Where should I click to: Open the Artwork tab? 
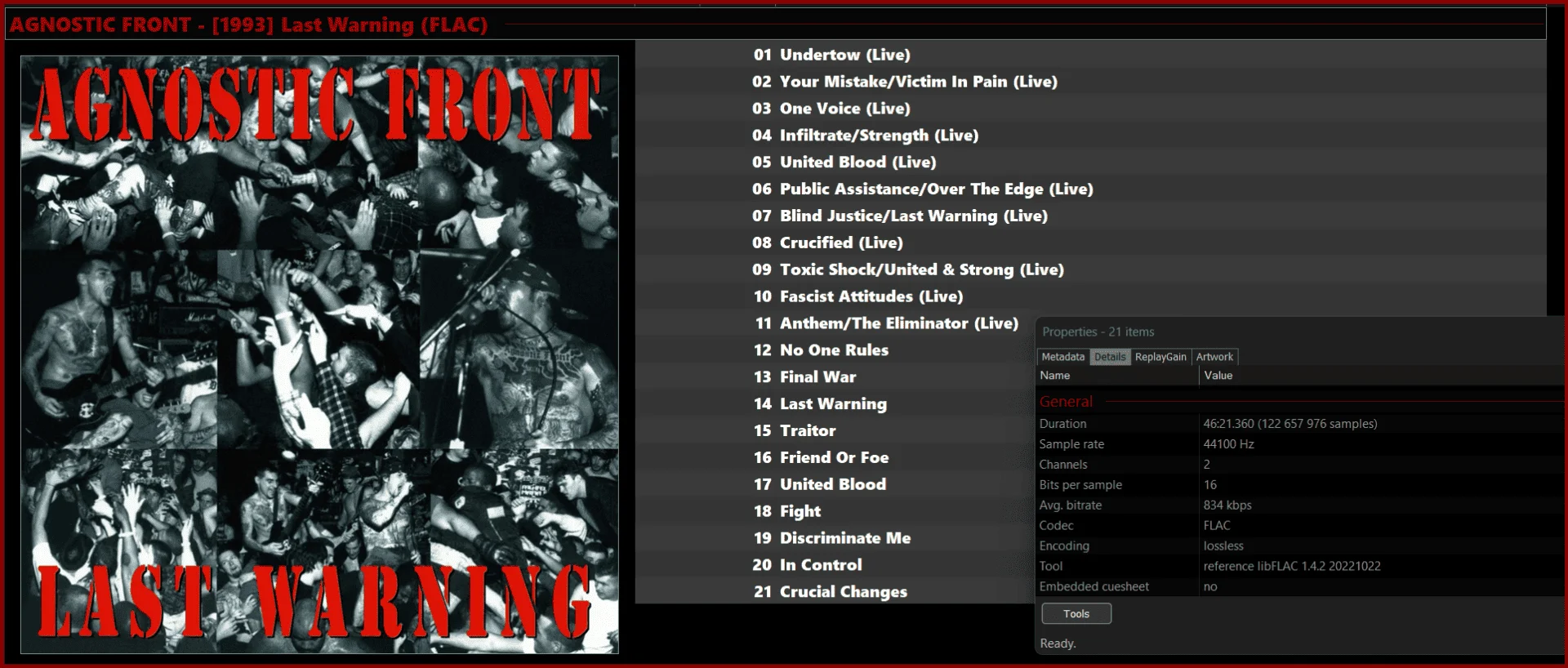tap(1214, 357)
